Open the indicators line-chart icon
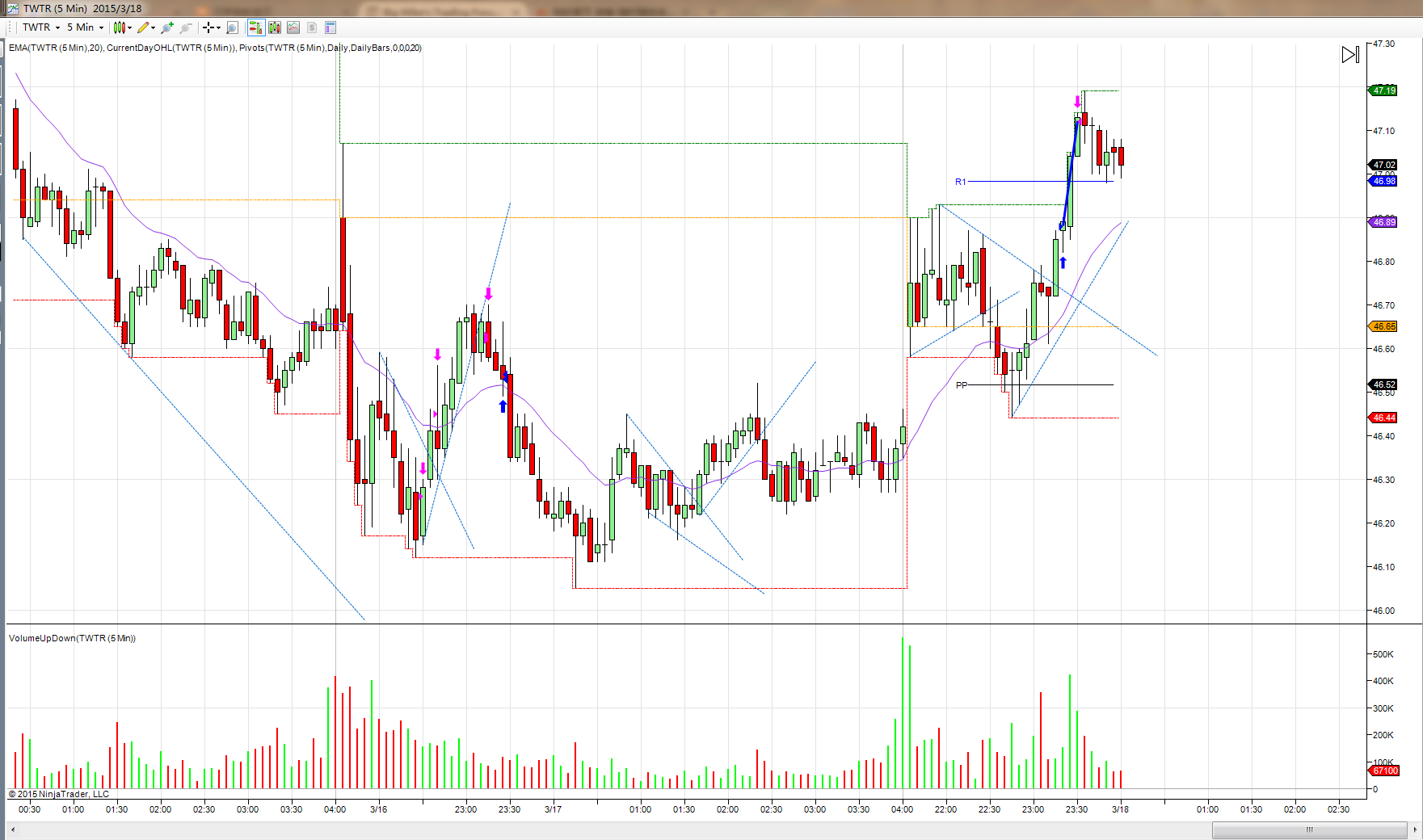Viewport: 1423px width, 840px height. click(x=293, y=27)
